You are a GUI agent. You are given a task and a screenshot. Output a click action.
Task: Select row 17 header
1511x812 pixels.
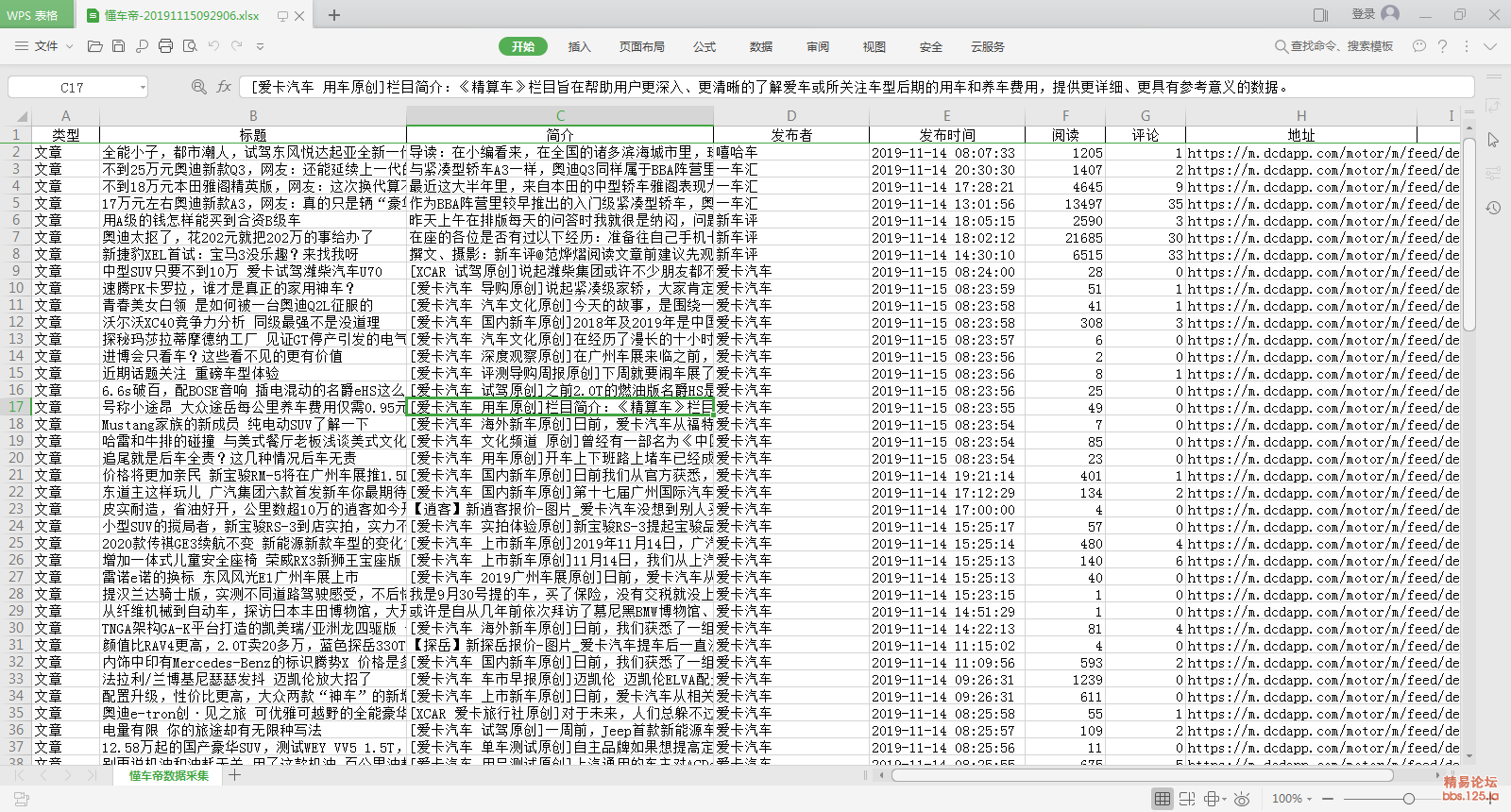pos(16,407)
